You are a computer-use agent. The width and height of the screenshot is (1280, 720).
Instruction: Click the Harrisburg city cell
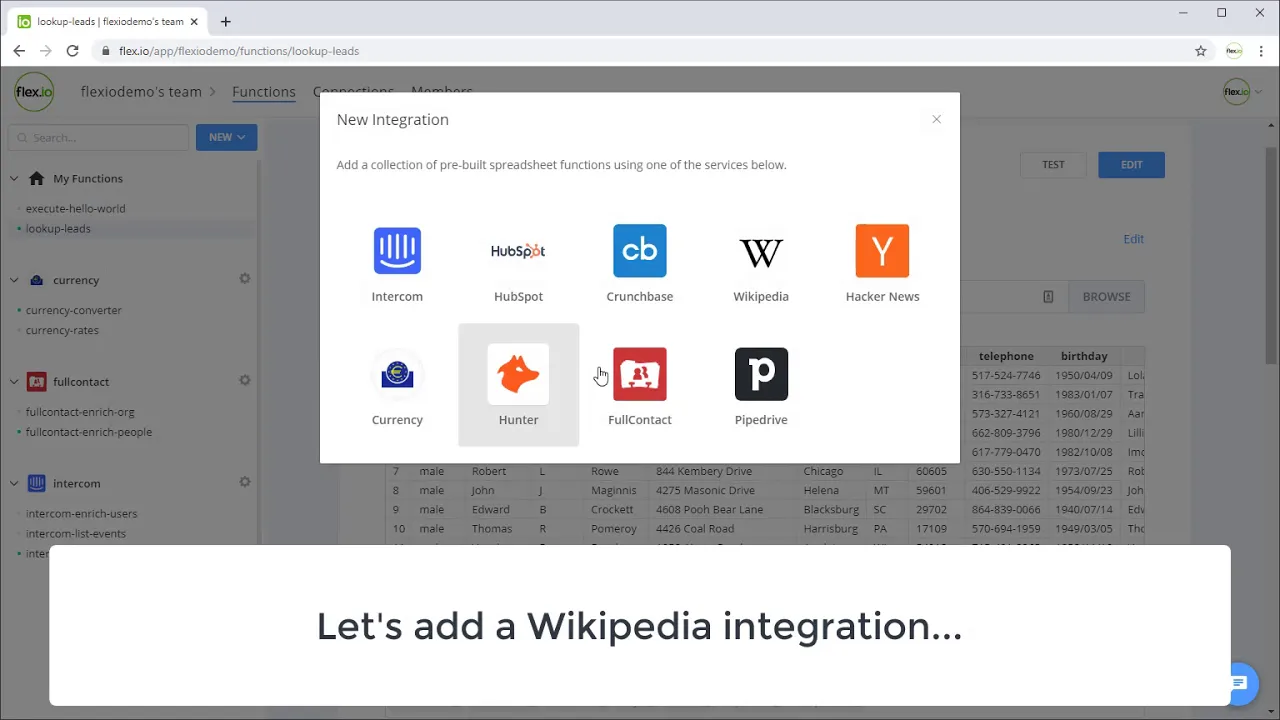point(831,528)
